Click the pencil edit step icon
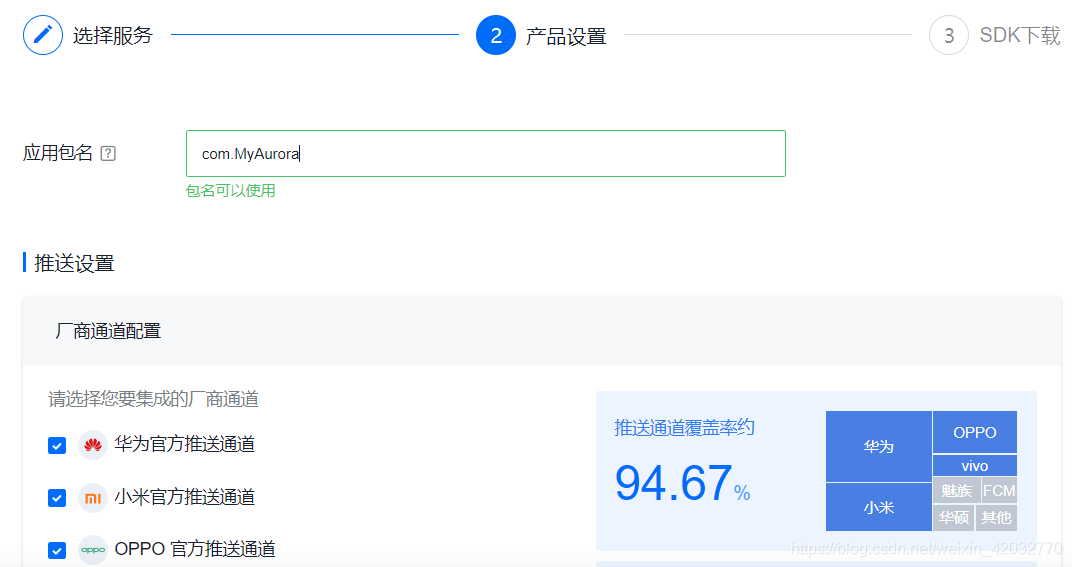The image size is (1072, 567). tap(42, 35)
